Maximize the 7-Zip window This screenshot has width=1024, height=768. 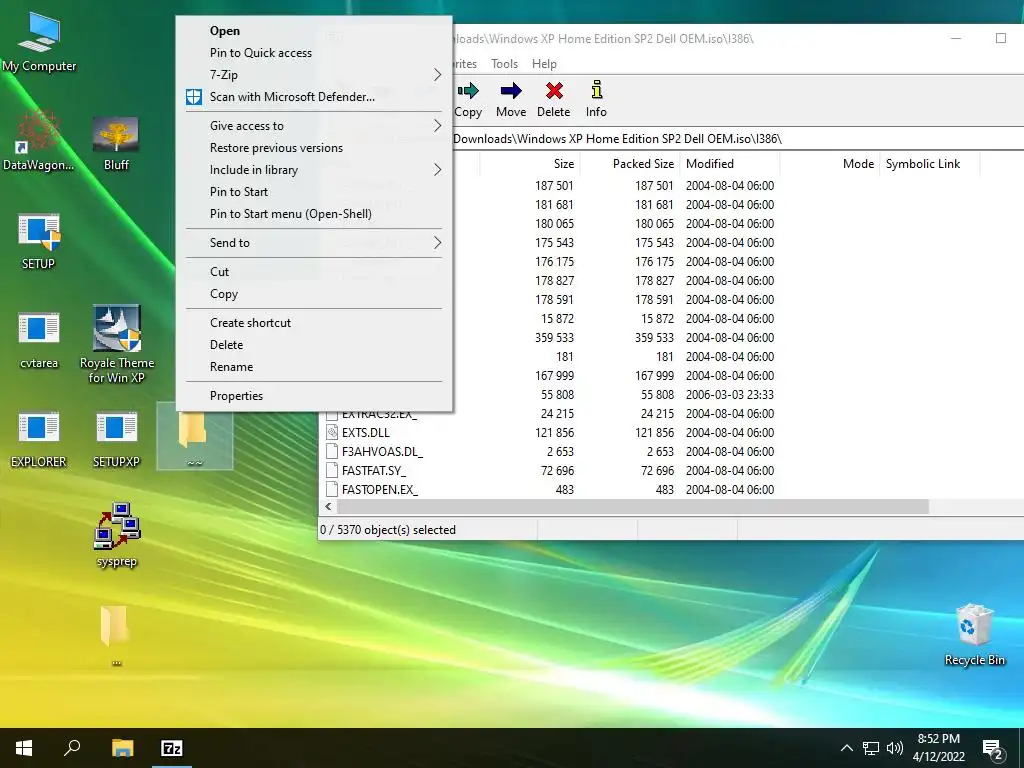(x=1000, y=39)
